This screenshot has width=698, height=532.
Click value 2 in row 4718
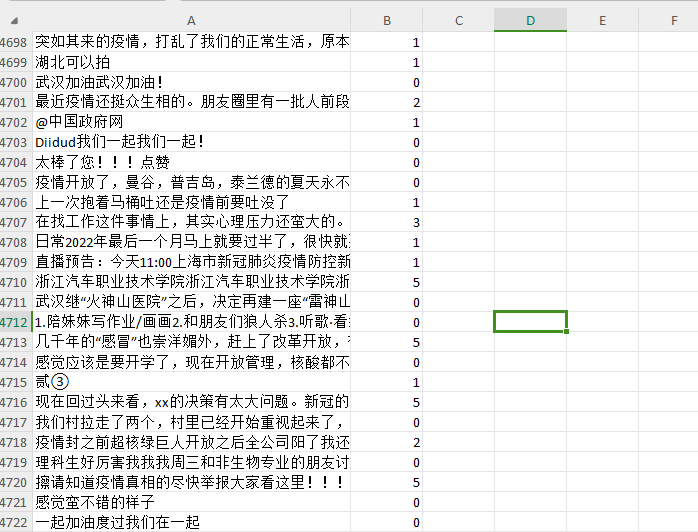(386, 443)
